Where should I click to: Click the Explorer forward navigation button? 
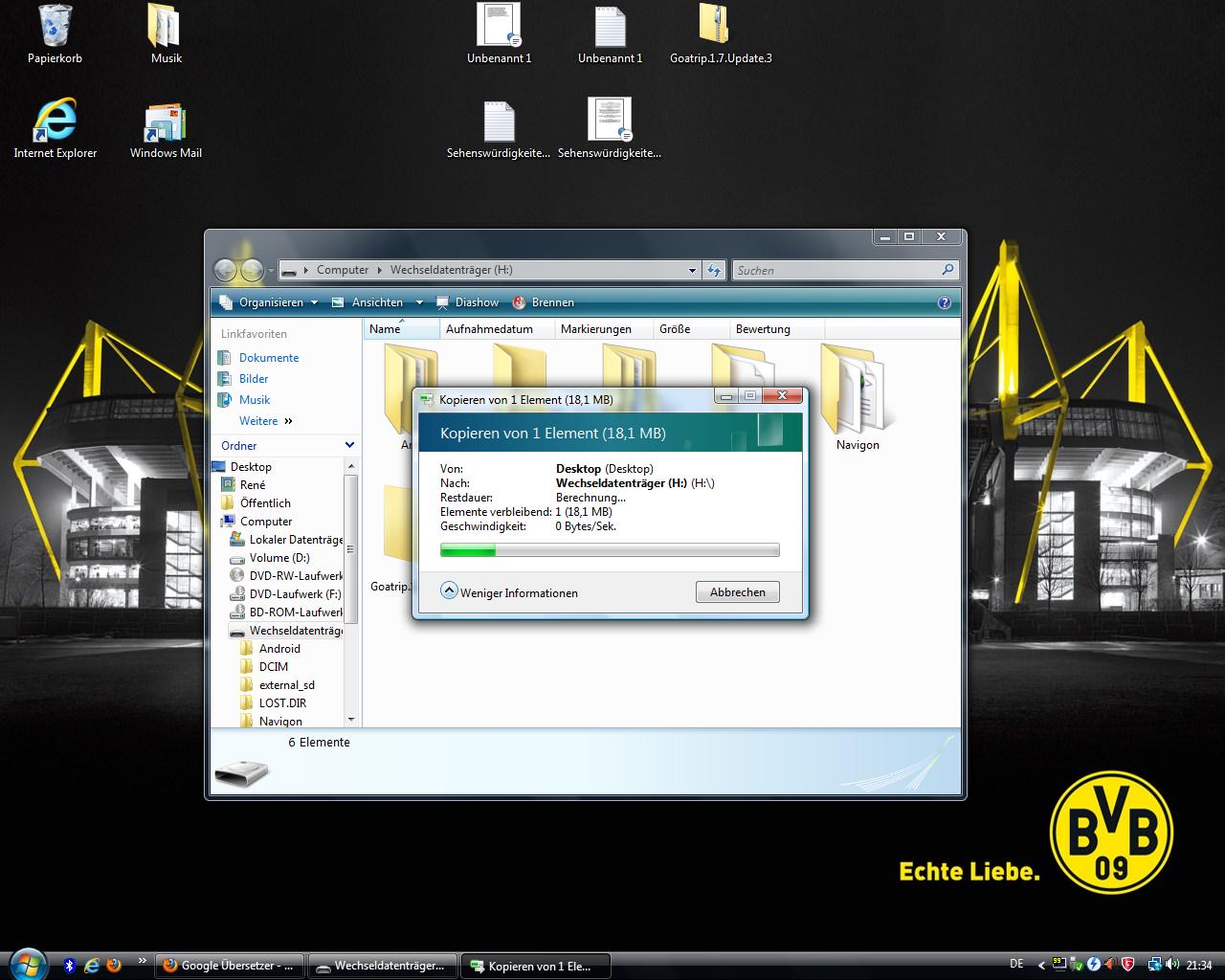tap(252, 270)
